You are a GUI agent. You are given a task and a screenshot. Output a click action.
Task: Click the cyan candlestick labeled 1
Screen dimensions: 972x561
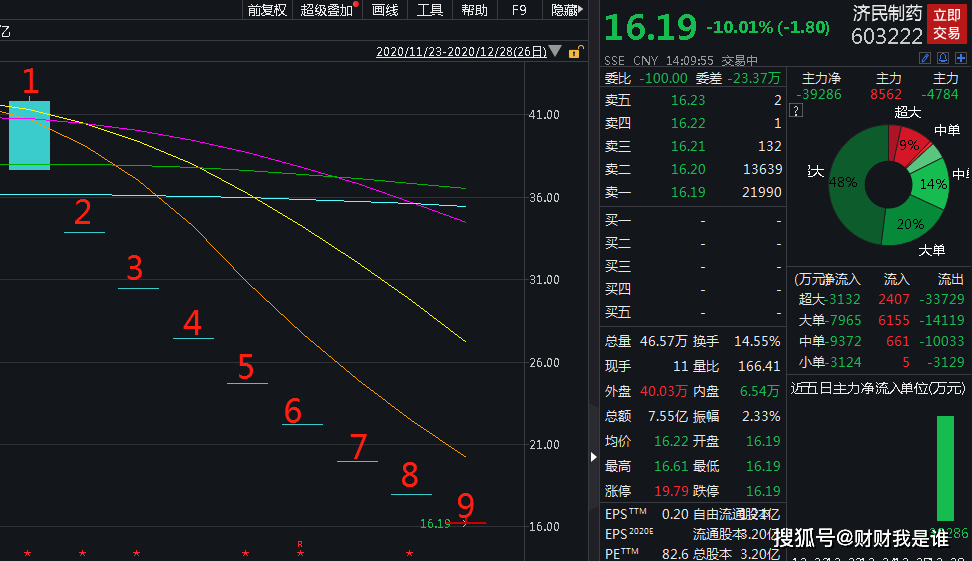(x=29, y=135)
